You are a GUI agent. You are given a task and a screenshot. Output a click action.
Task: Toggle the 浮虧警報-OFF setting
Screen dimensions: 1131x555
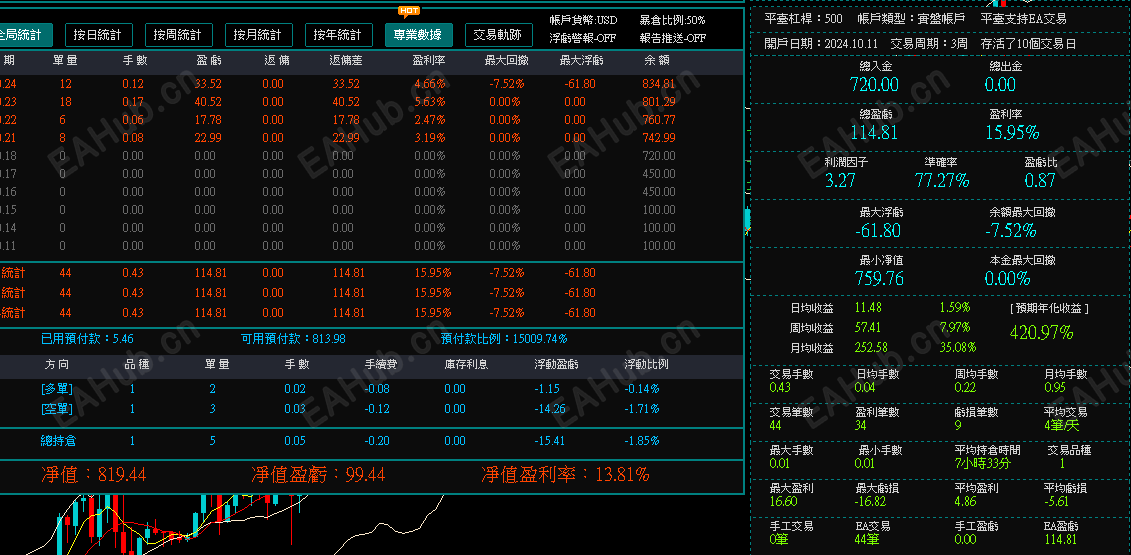coord(583,38)
